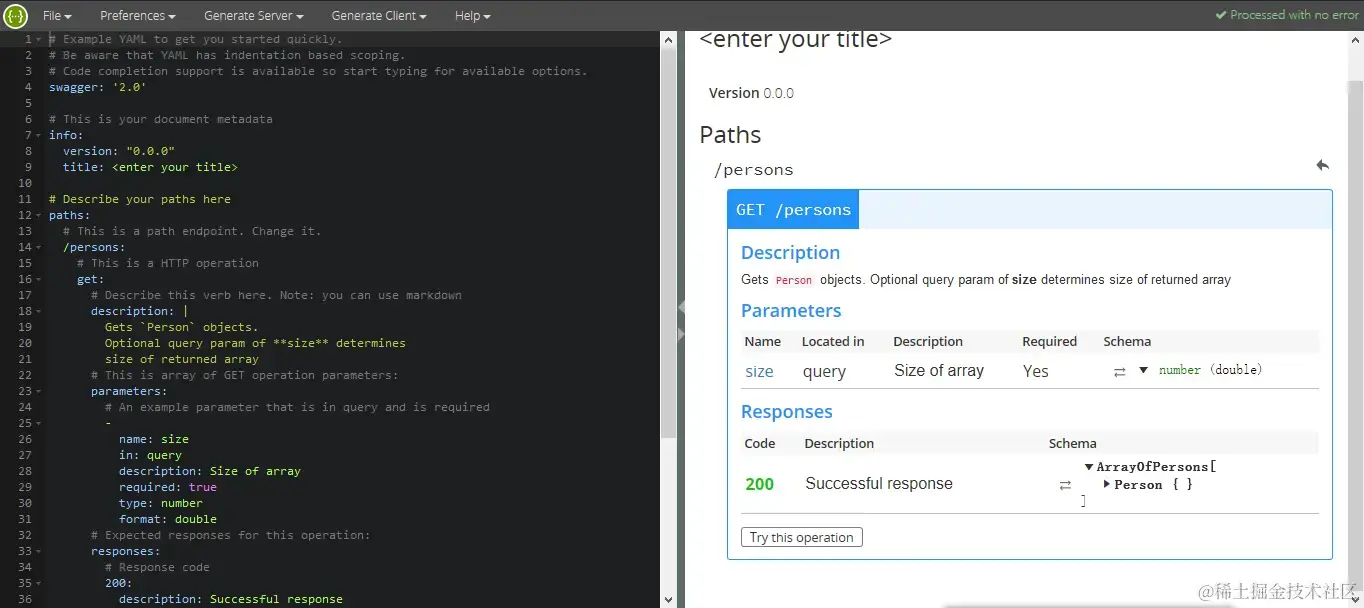Click the query cell in parameters table

pyautogui.click(x=824, y=371)
